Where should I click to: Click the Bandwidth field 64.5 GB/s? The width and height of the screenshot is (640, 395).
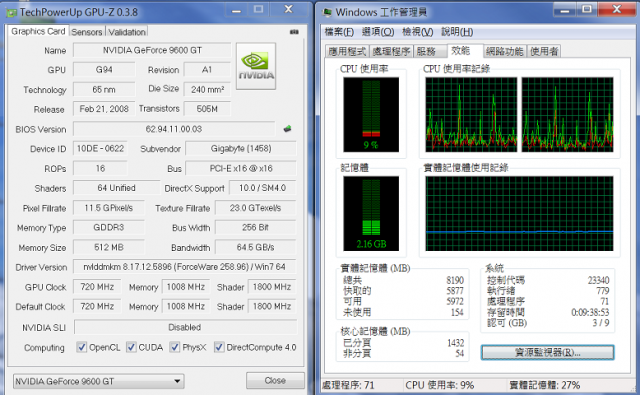(x=256, y=248)
